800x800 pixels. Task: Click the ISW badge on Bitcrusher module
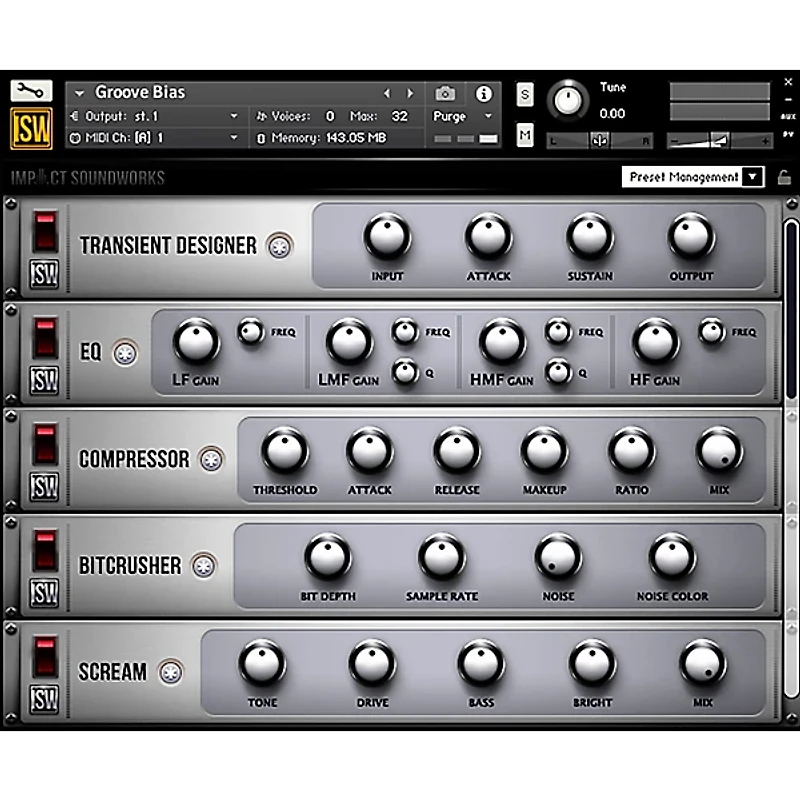[44, 593]
